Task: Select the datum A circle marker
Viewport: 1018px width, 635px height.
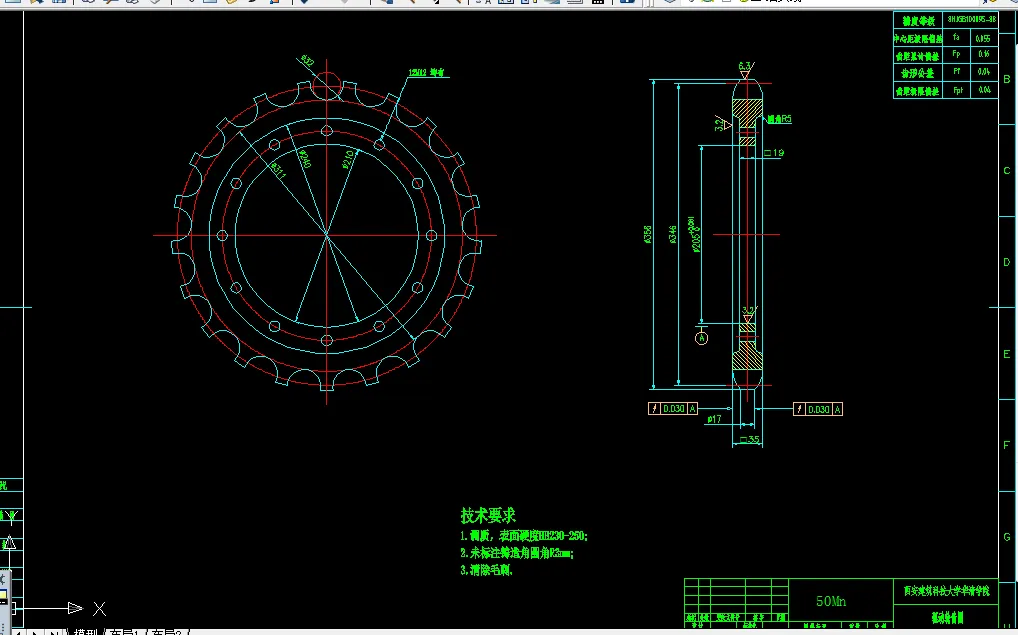Action: pos(701,338)
